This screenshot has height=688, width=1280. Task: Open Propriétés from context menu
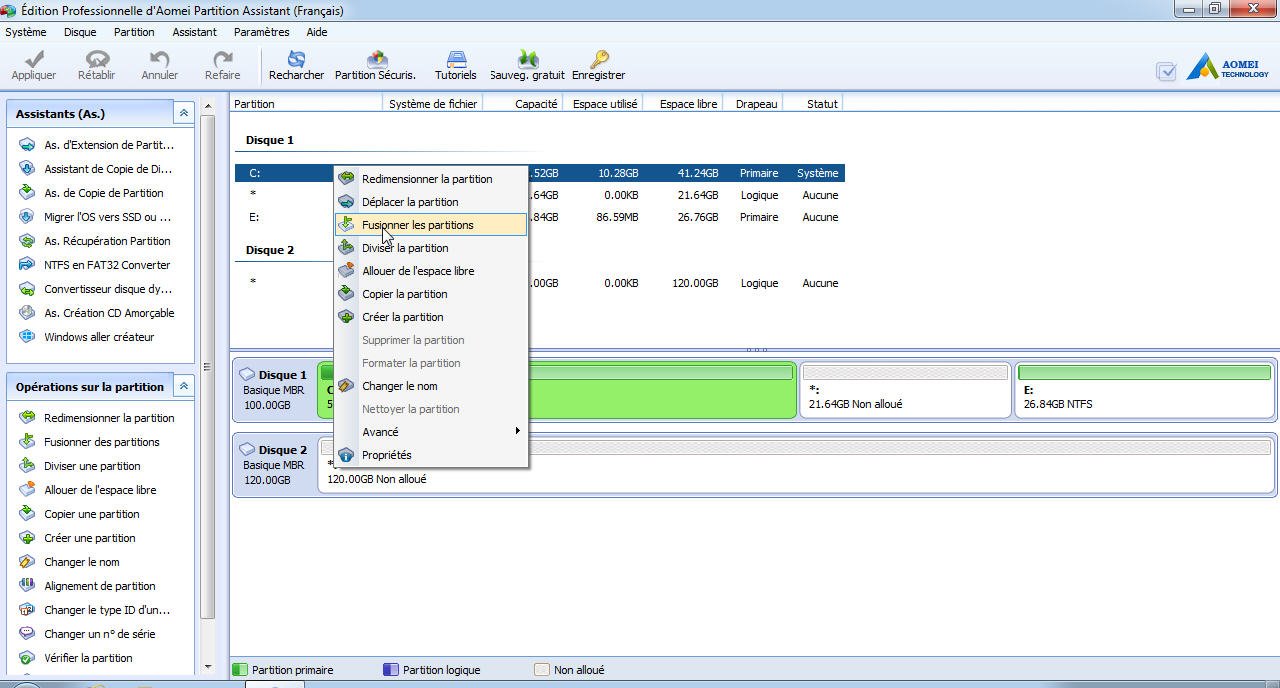(x=431, y=455)
